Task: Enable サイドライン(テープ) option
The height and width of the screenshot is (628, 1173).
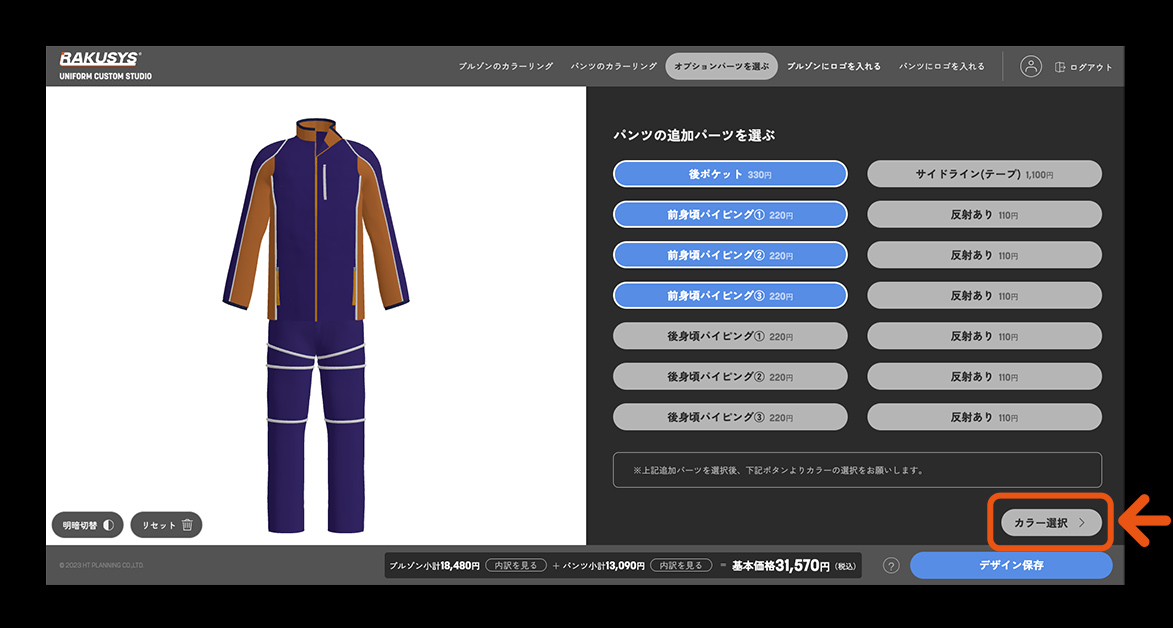Action: click(984, 174)
